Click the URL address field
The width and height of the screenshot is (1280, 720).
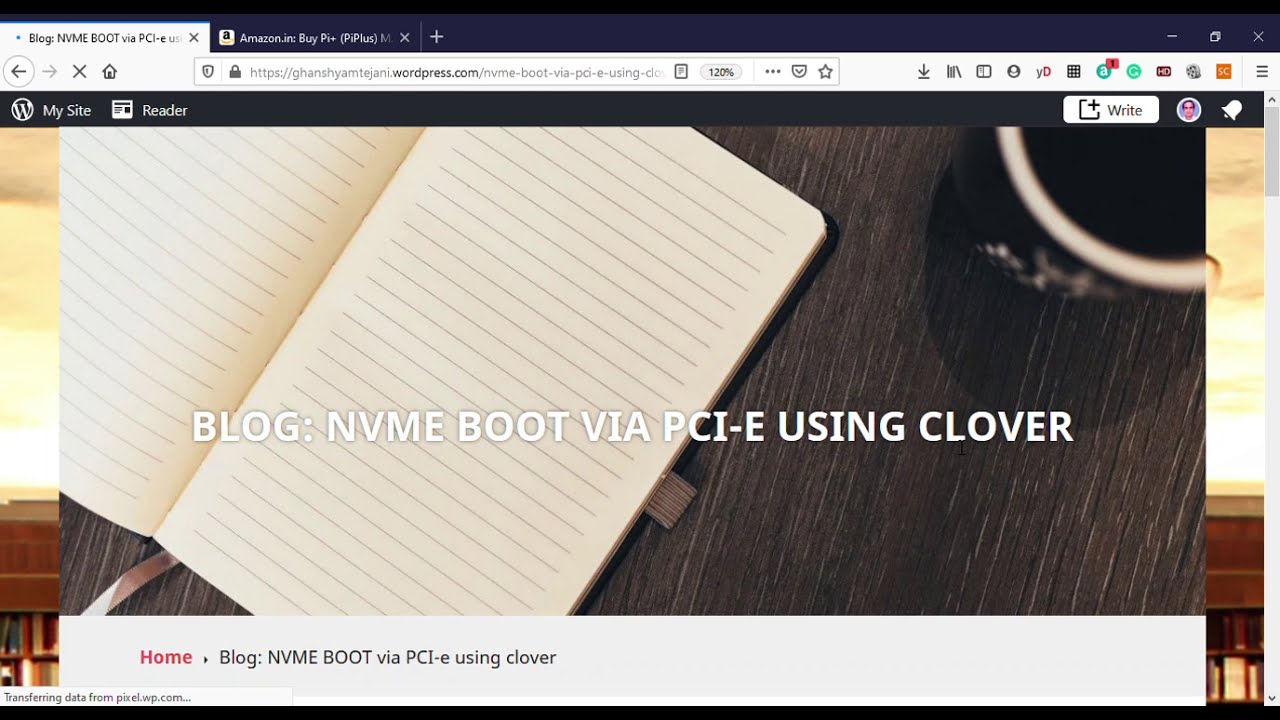tap(456, 72)
